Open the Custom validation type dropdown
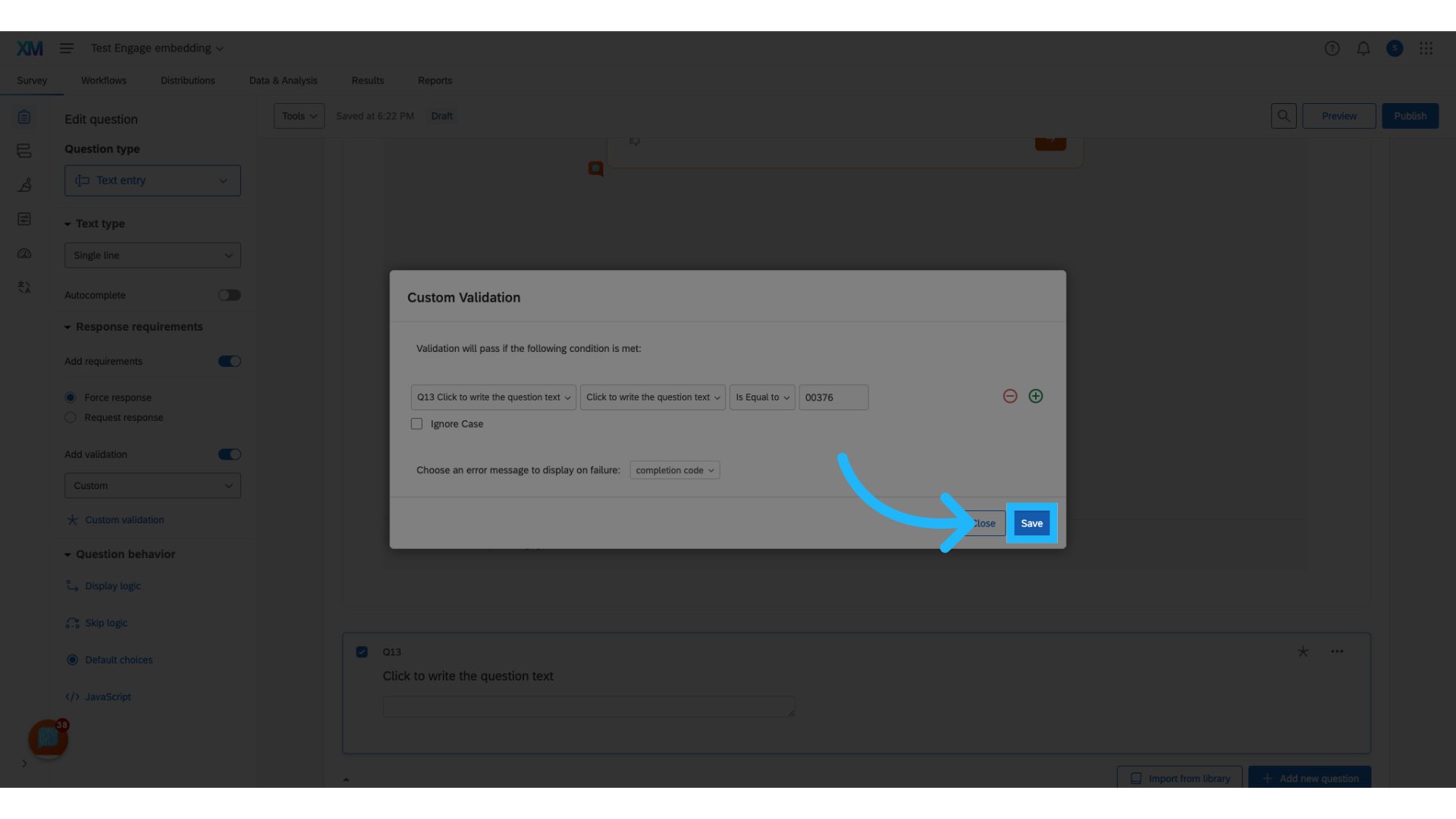 pos(152,486)
